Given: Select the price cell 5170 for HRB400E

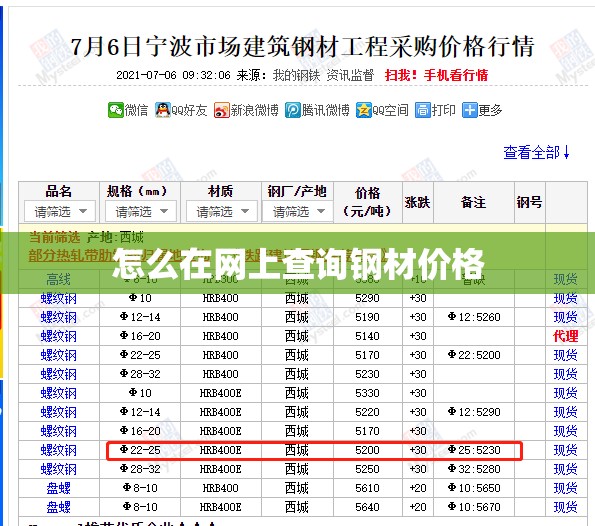Looking at the screenshot, I should tap(367, 431).
